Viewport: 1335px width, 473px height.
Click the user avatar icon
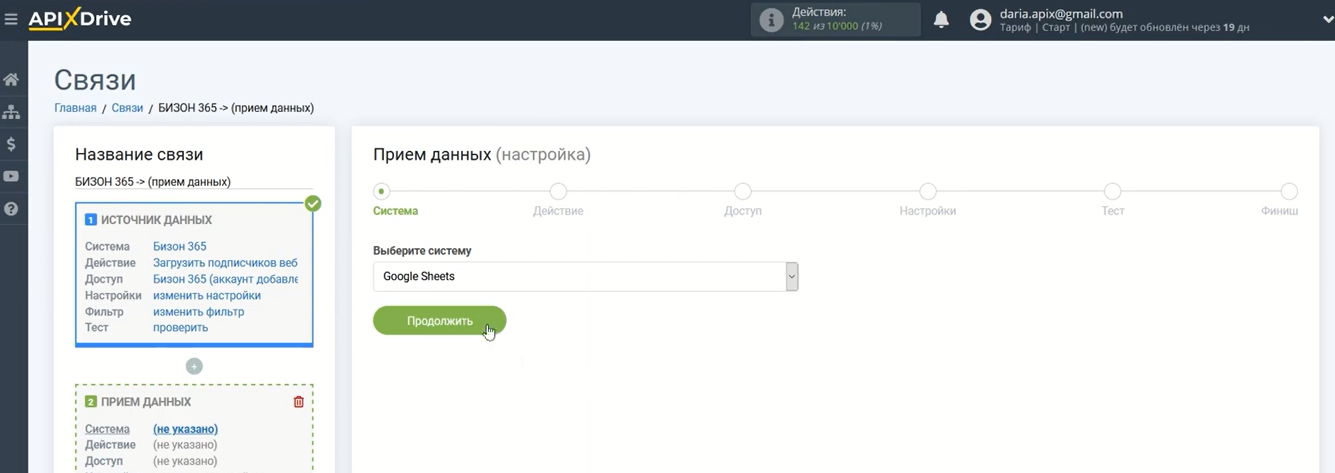981,20
